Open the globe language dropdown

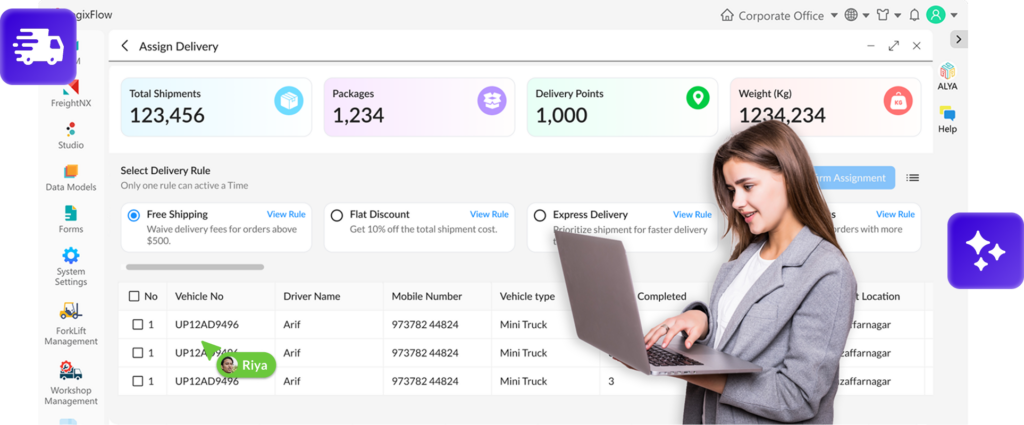click(x=856, y=15)
